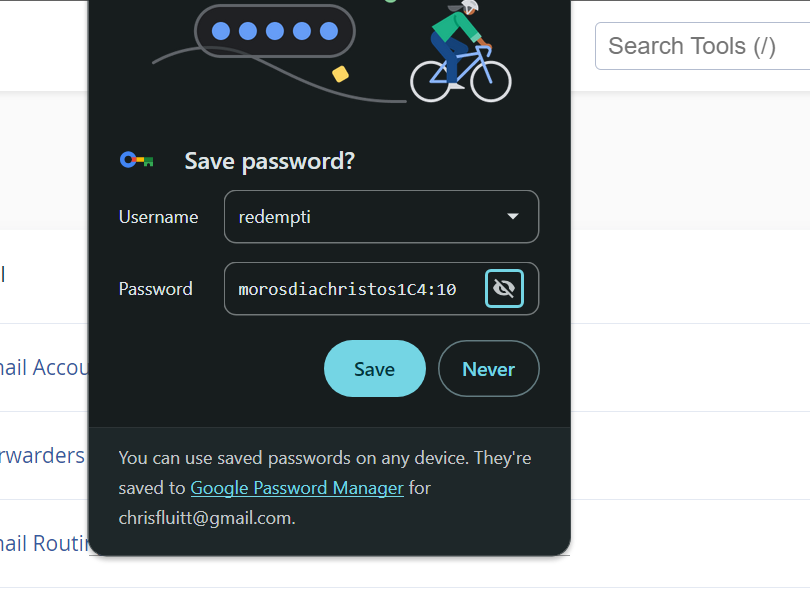Click the Google Password Manager key icon
810x612 pixels.
[x=136, y=160]
